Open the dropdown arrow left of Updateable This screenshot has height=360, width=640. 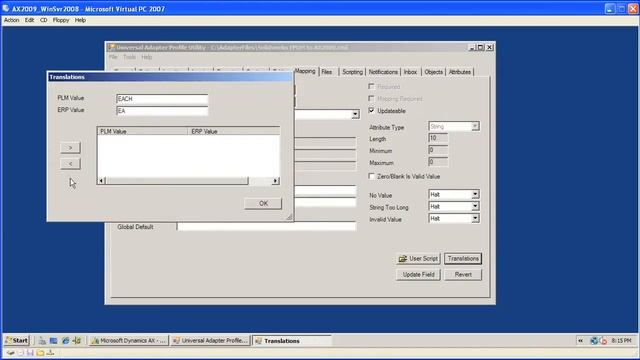point(355,114)
